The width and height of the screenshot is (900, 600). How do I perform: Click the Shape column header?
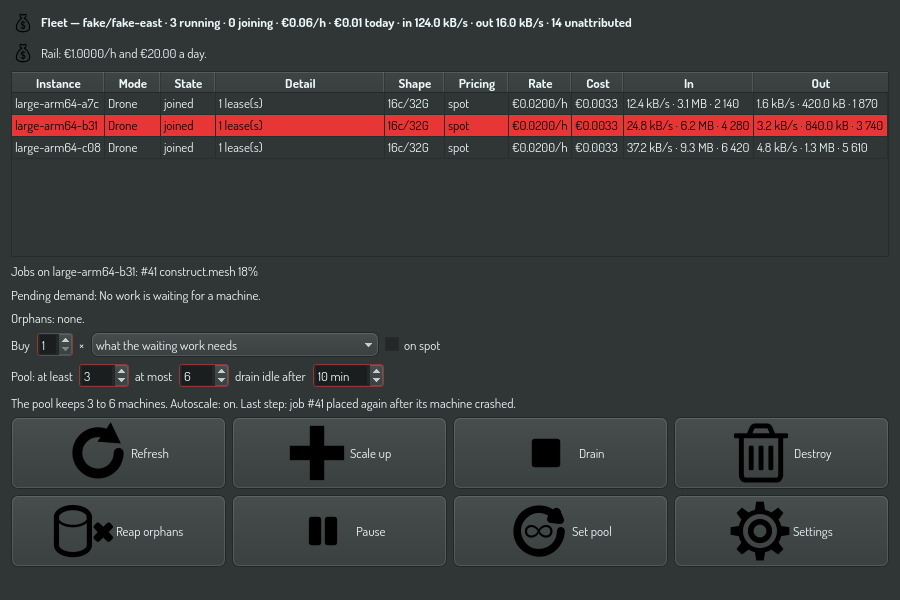(x=414, y=83)
